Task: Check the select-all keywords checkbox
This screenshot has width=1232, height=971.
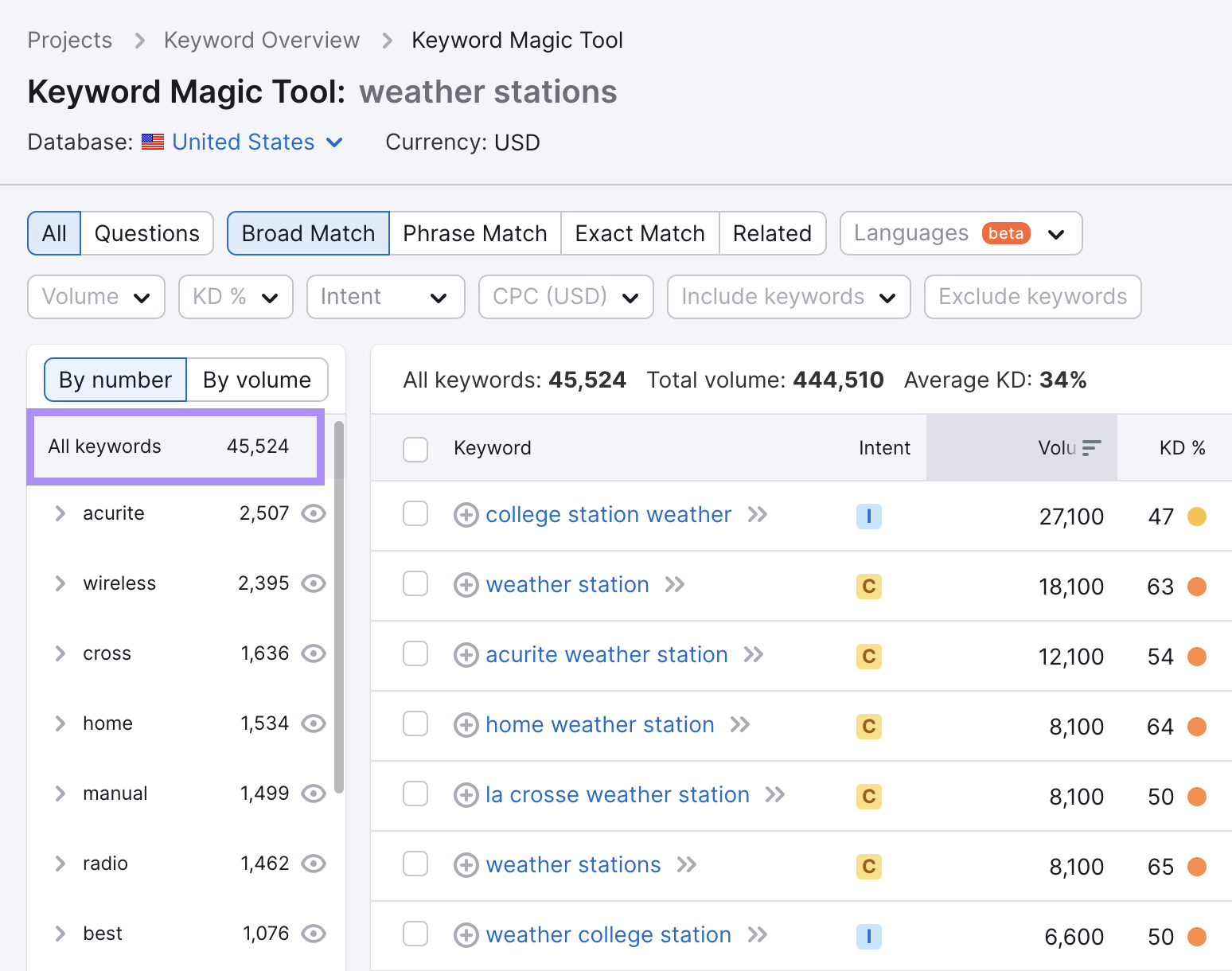Action: pos(415,449)
